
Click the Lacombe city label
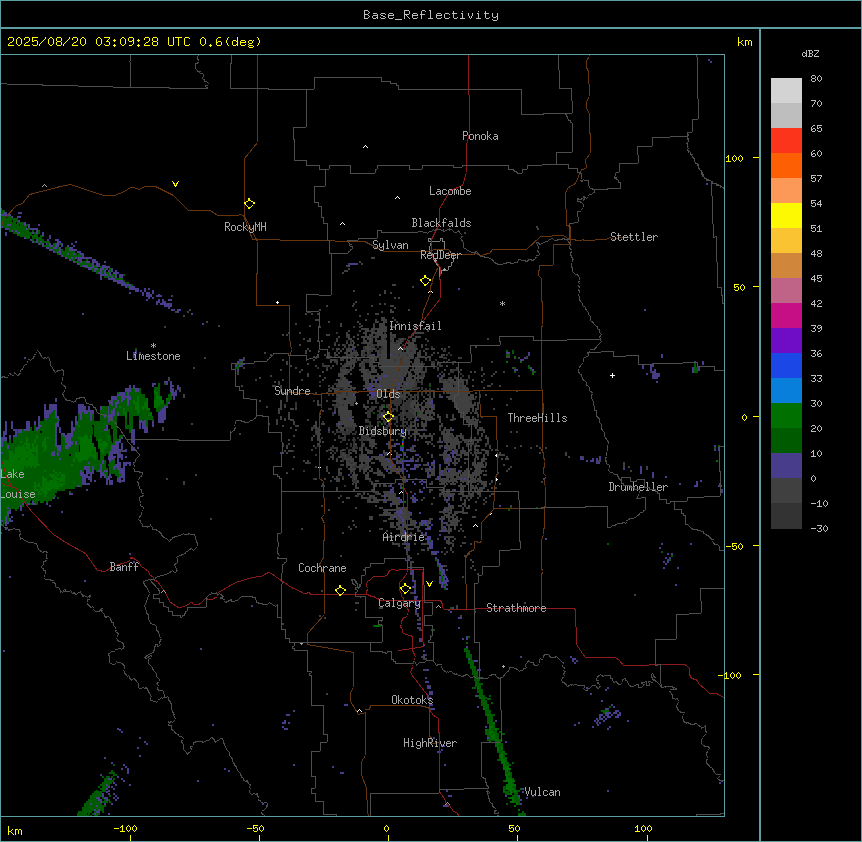(450, 191)
